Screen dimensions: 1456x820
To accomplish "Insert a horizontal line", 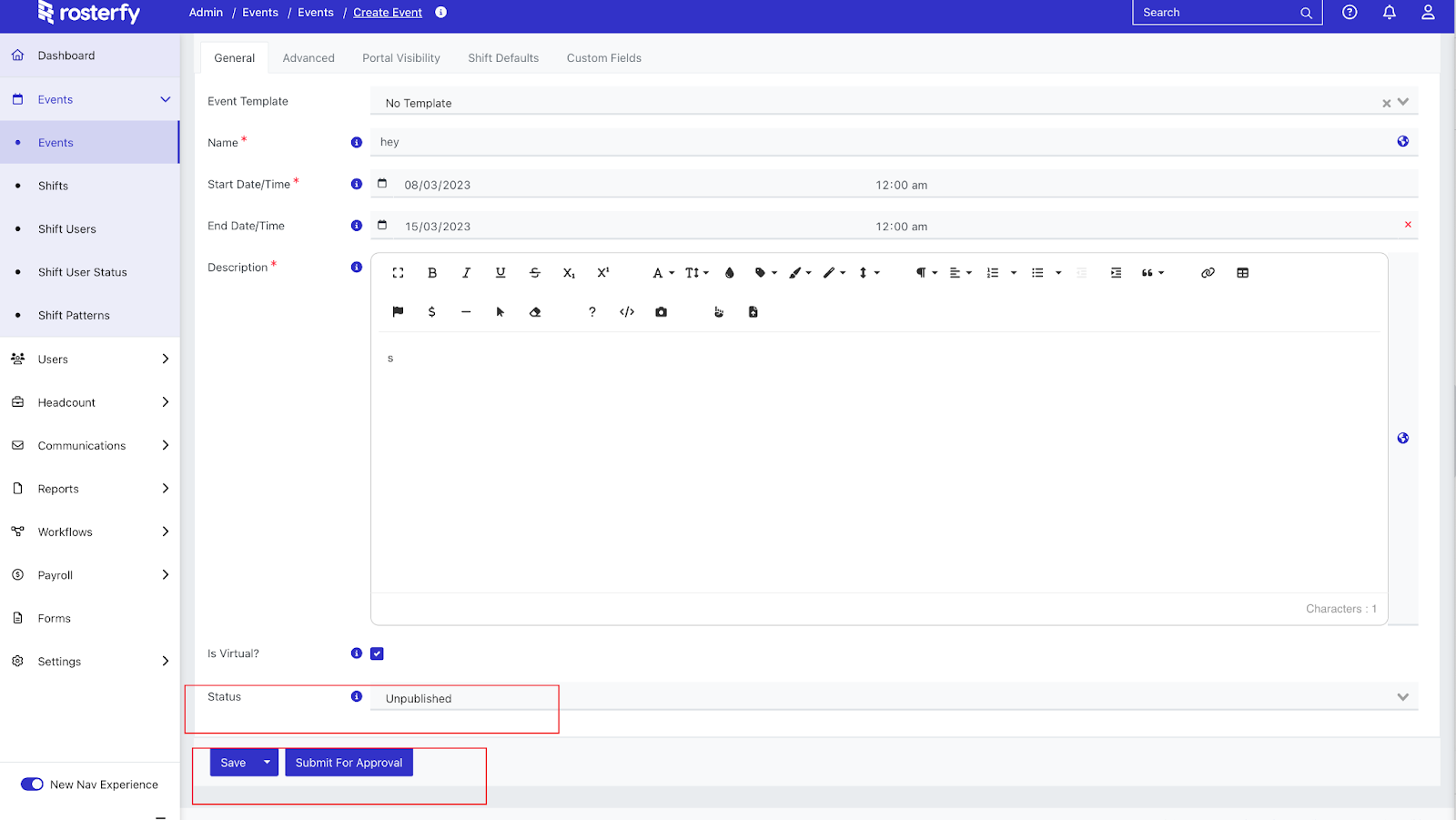I will (466, 312).
